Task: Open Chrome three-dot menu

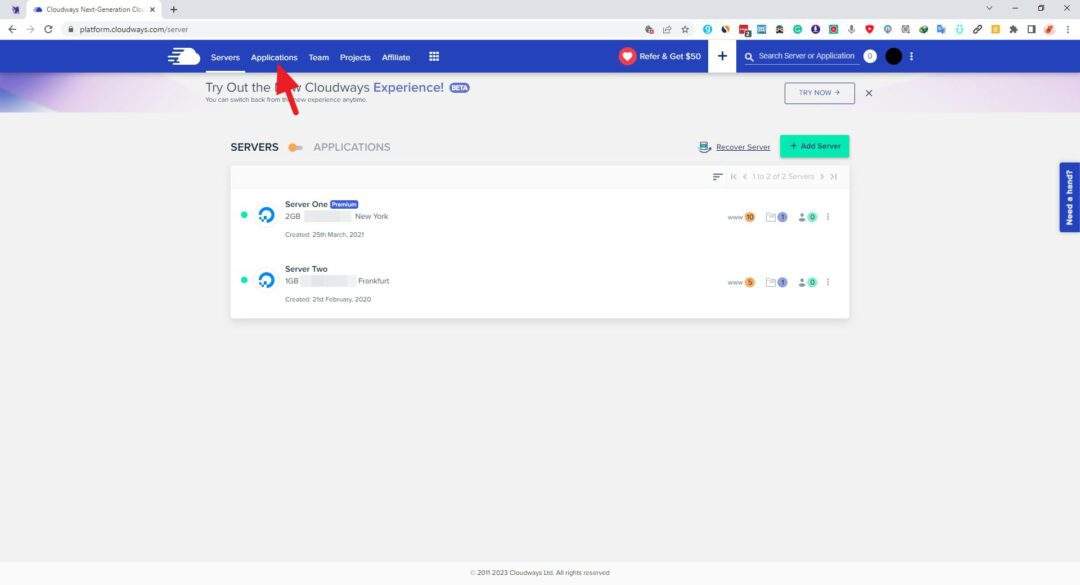Action: click(x=1068, y=30)
